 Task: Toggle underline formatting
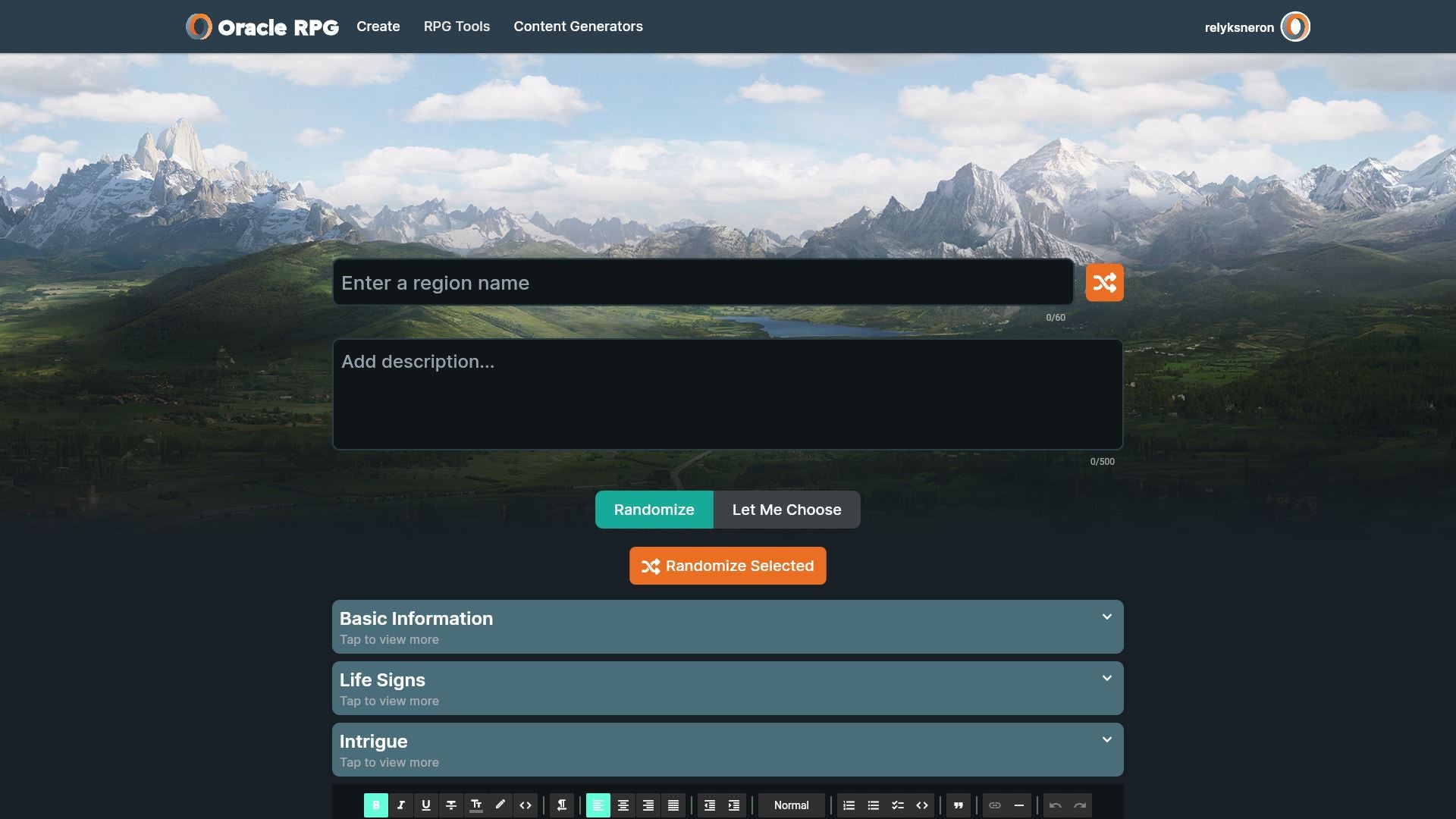tap(425, 805)
